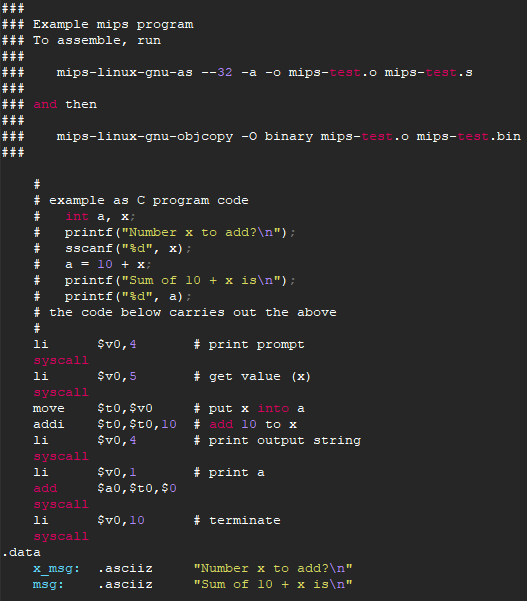Click the '.asciiz' directive on x_msg line

125,568
